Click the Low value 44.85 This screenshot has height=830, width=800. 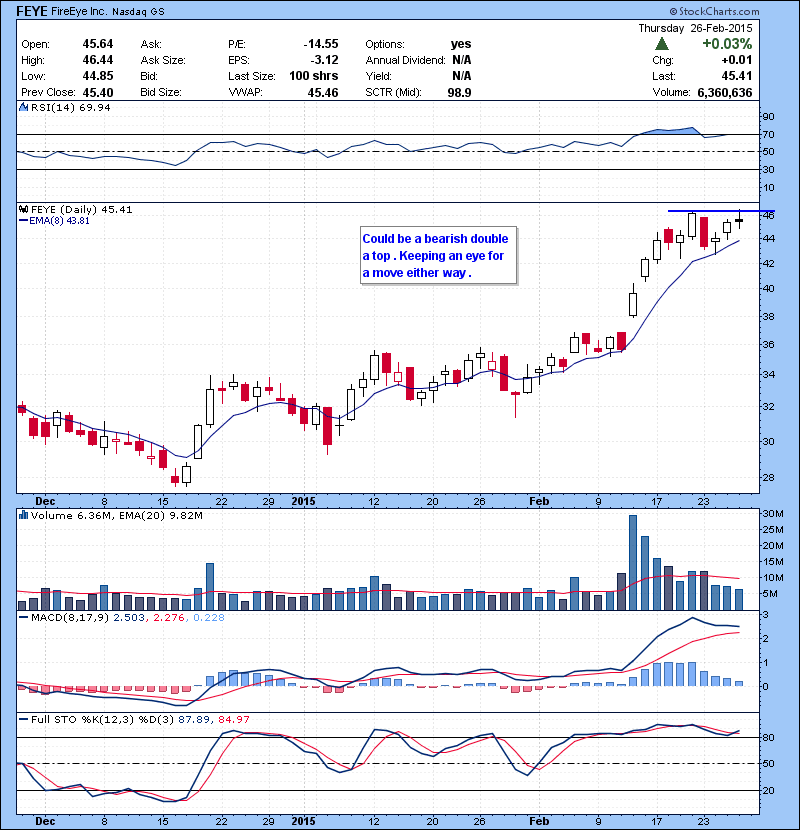click(x=98, y=76)
